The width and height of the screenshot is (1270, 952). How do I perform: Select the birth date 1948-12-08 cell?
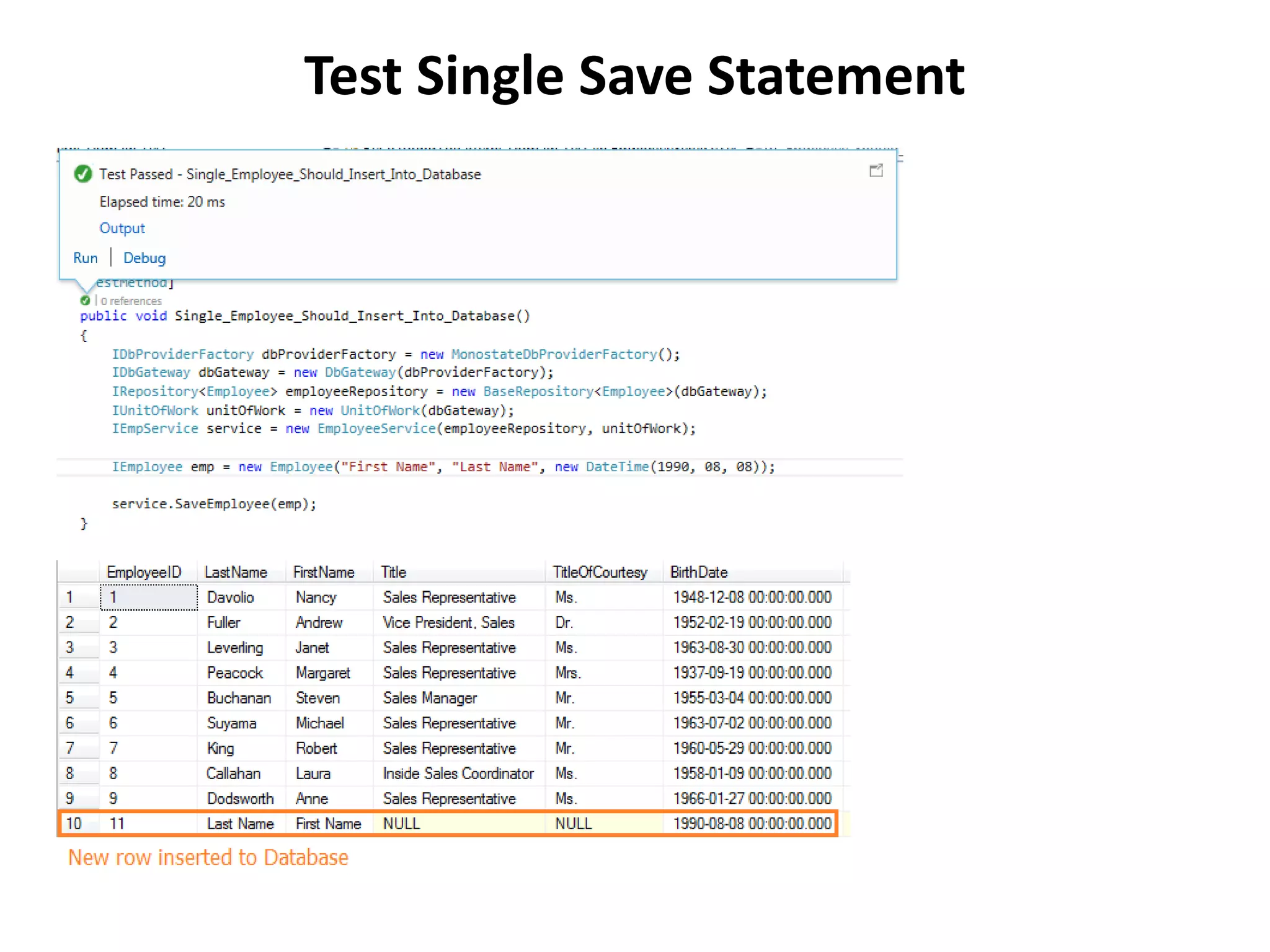[752, 597]
